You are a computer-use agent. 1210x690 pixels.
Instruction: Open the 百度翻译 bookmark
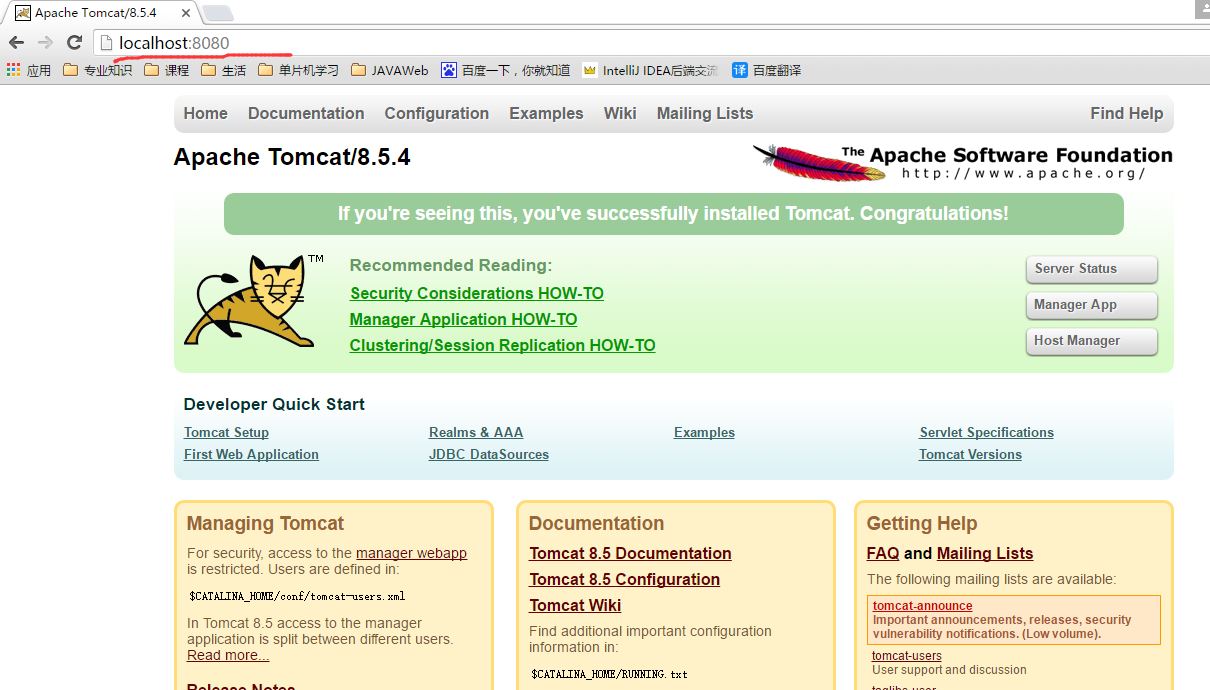pos(766,70)
